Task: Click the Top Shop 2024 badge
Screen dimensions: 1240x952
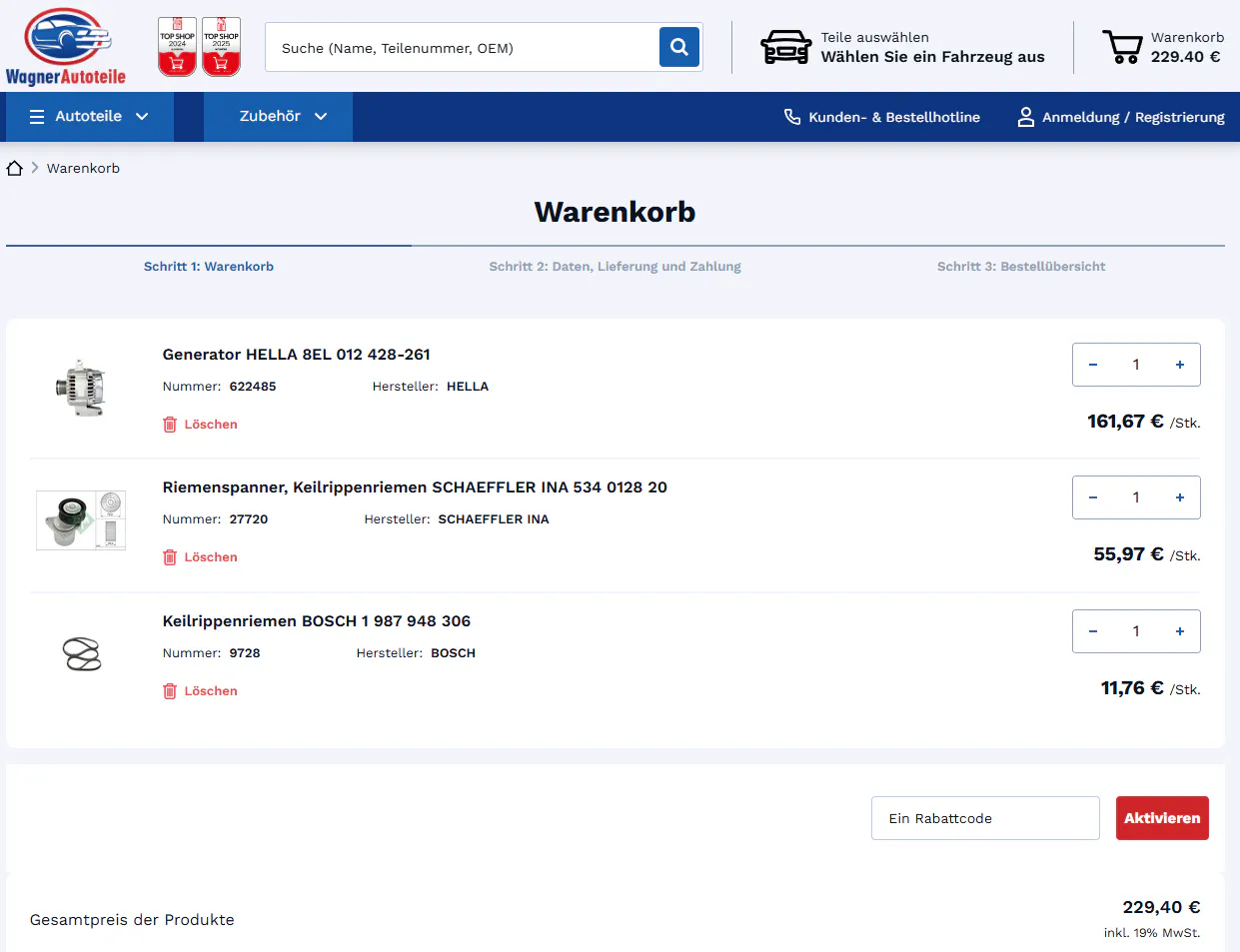Action: coord(177,47)
